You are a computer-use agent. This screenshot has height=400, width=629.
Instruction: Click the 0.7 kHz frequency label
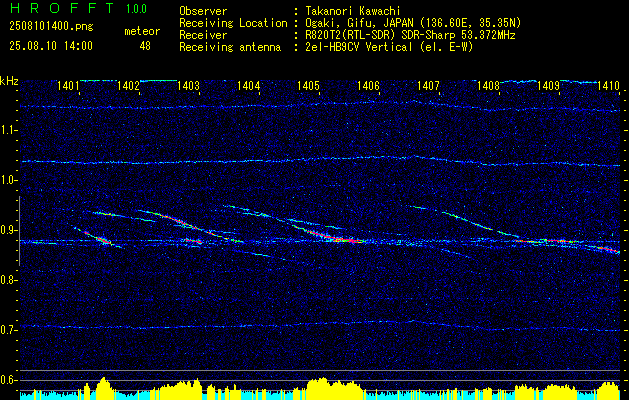pos(7,330)
